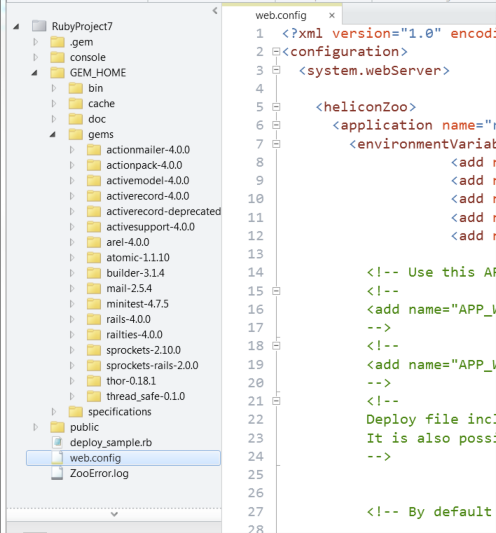This screenshot has height=533, width=496.
Task: Click line number 27 in the gutter
Action: 256,512
